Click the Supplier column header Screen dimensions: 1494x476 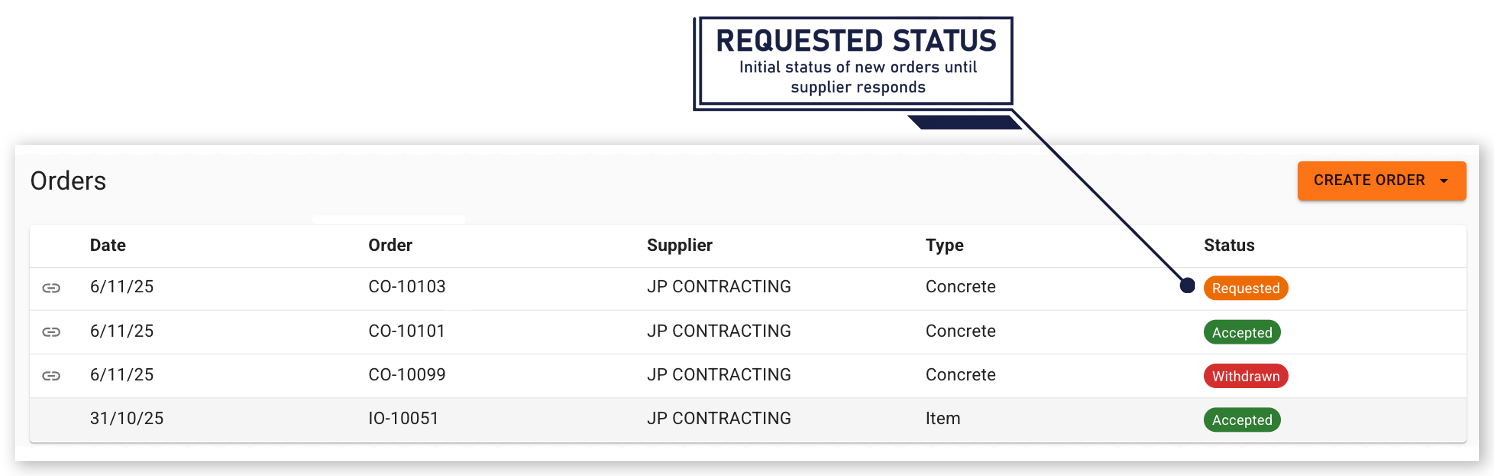[679, 245]
